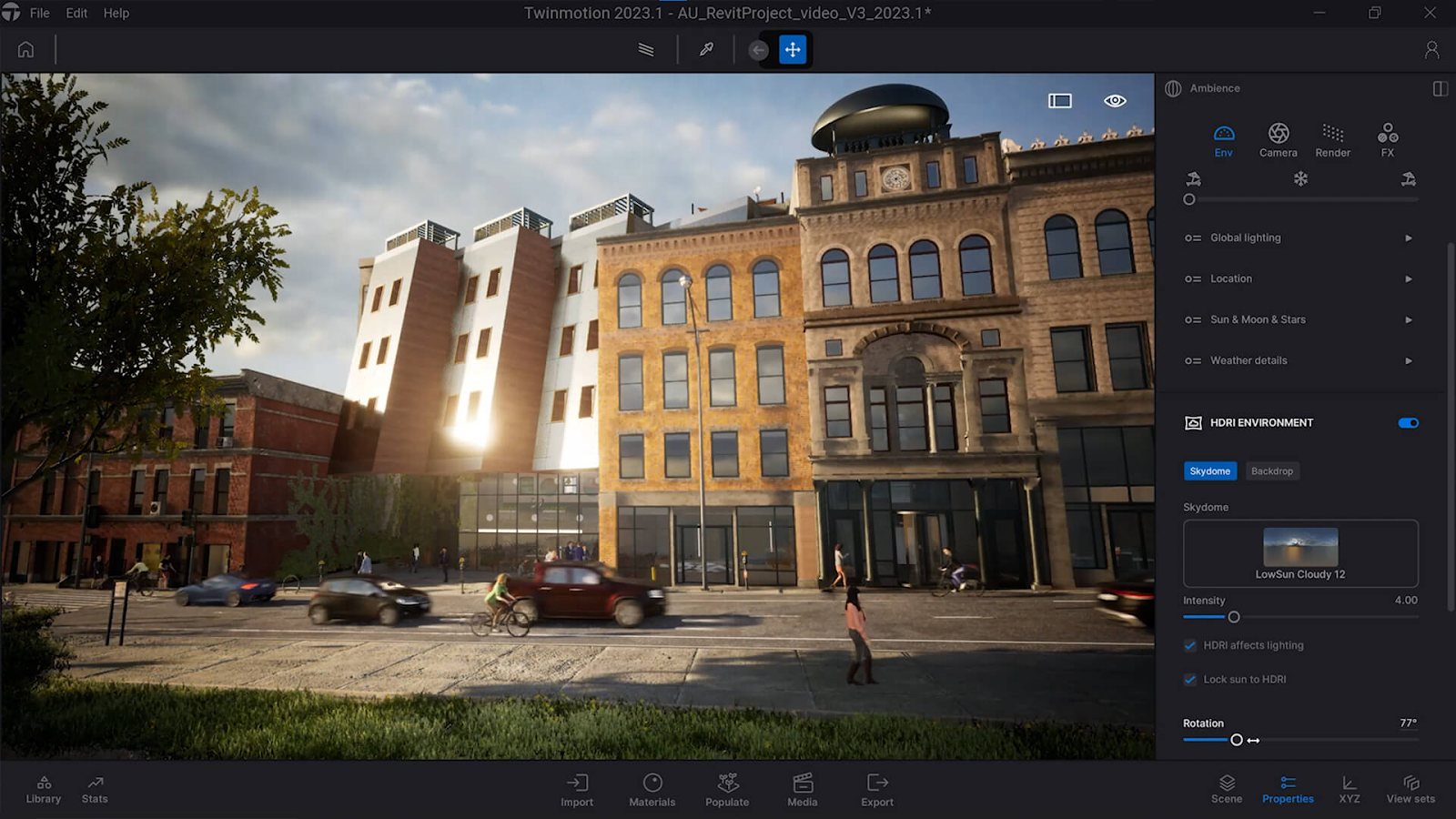This screenshot has width=1456, height=819.
Task: Click the back arrow toggle icon
Action: click(758, 50)
